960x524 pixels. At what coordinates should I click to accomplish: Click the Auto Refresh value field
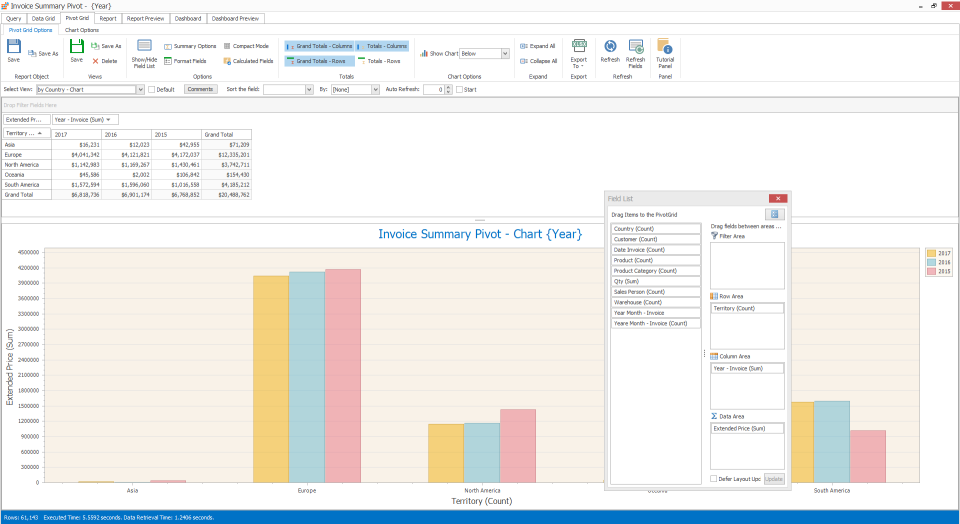tap(433, 89)
